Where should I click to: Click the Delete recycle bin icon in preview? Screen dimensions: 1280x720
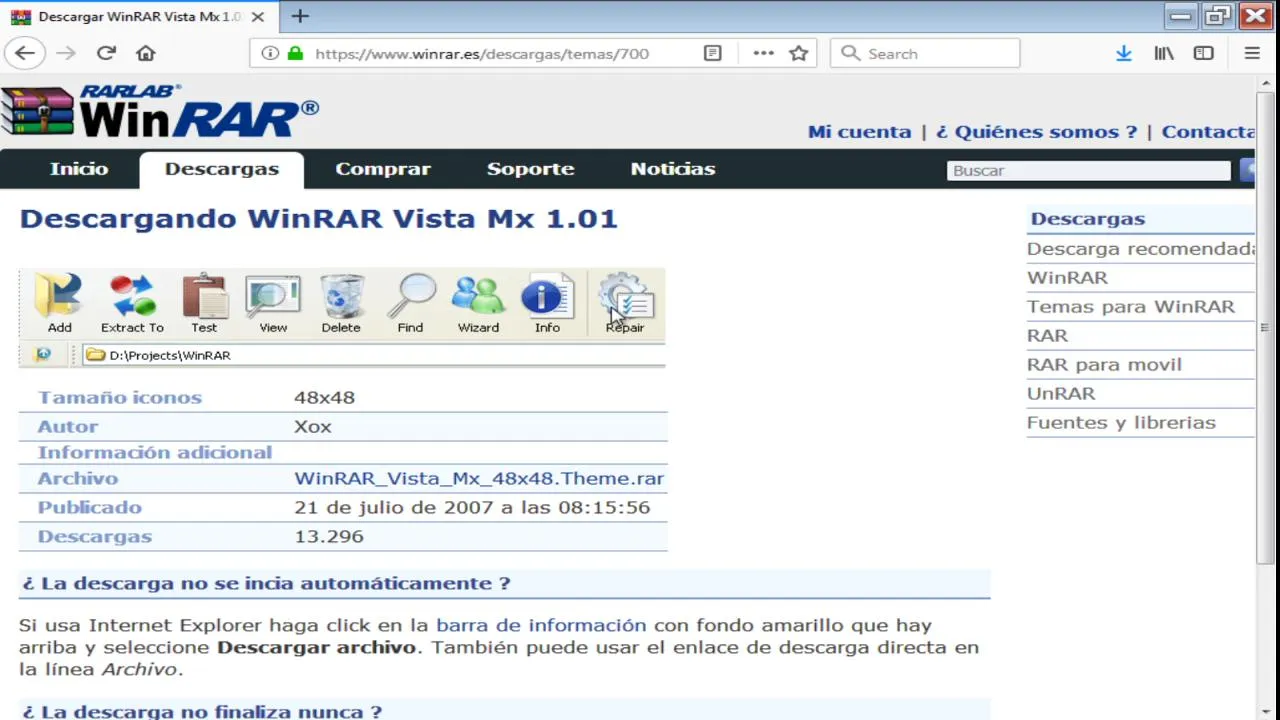(x=341, y=304)
